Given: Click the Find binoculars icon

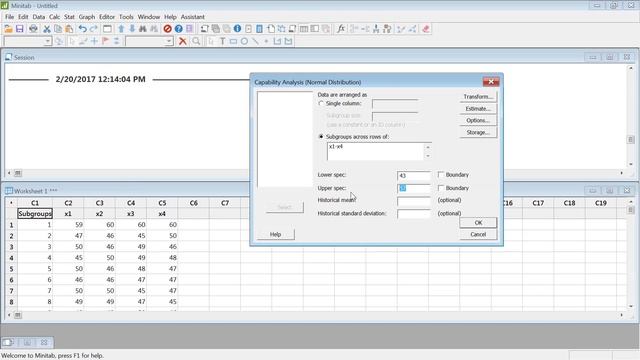Looking at the screenshot, I should pyautogui.click(x=142, y=29).
